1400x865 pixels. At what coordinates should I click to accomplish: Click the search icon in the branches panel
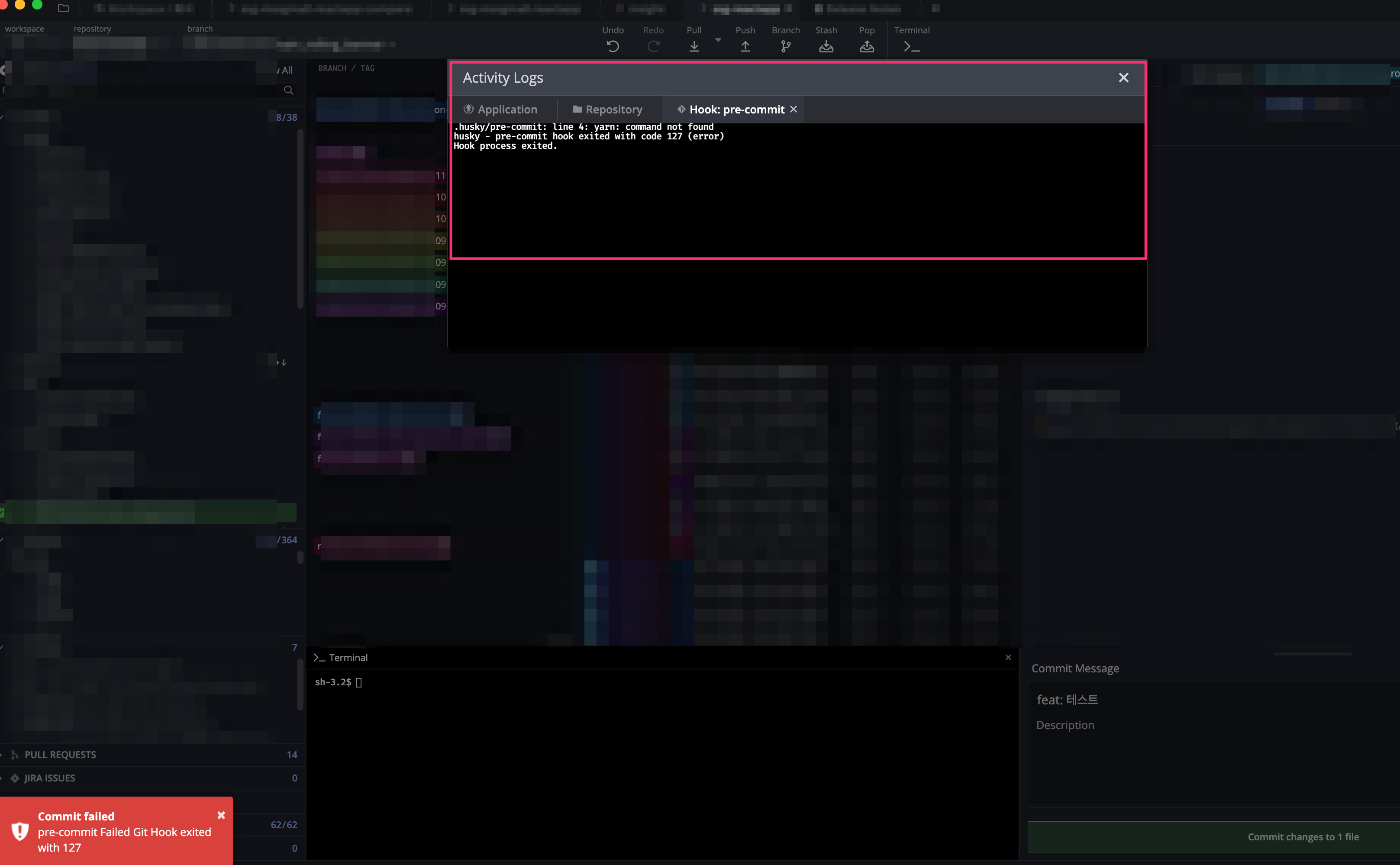click(288, 90)
